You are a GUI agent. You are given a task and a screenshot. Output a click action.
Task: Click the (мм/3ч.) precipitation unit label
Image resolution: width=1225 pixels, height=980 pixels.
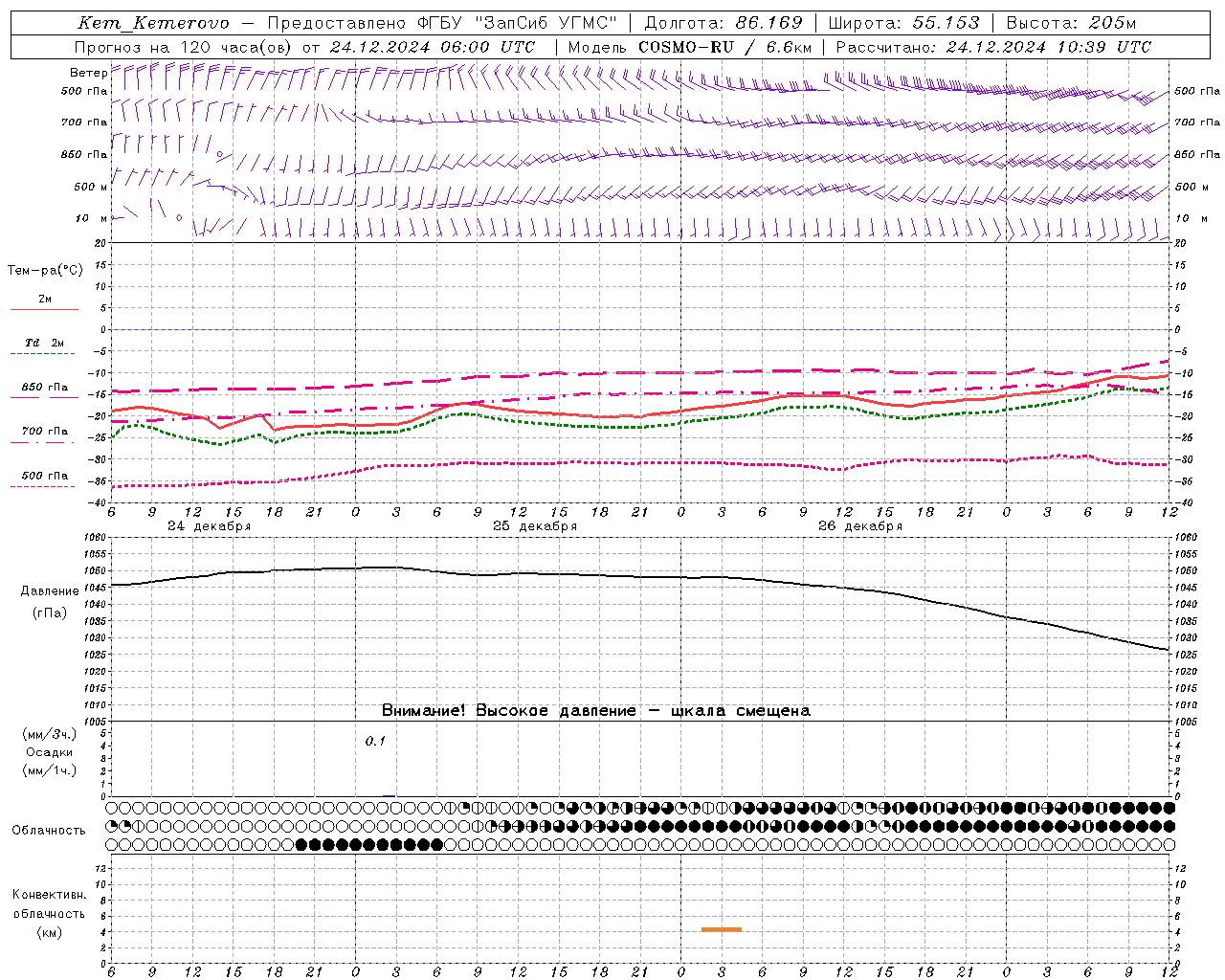click(49, 735)
